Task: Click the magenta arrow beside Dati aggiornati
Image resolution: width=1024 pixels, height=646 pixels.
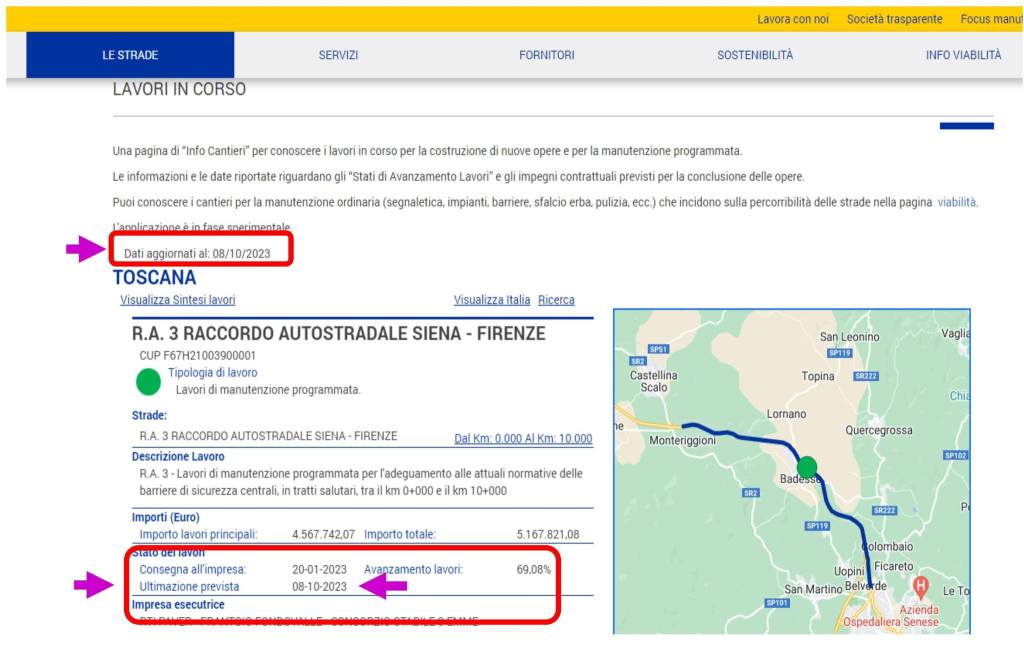Action: pyautogui.click(x=85, y=251)
